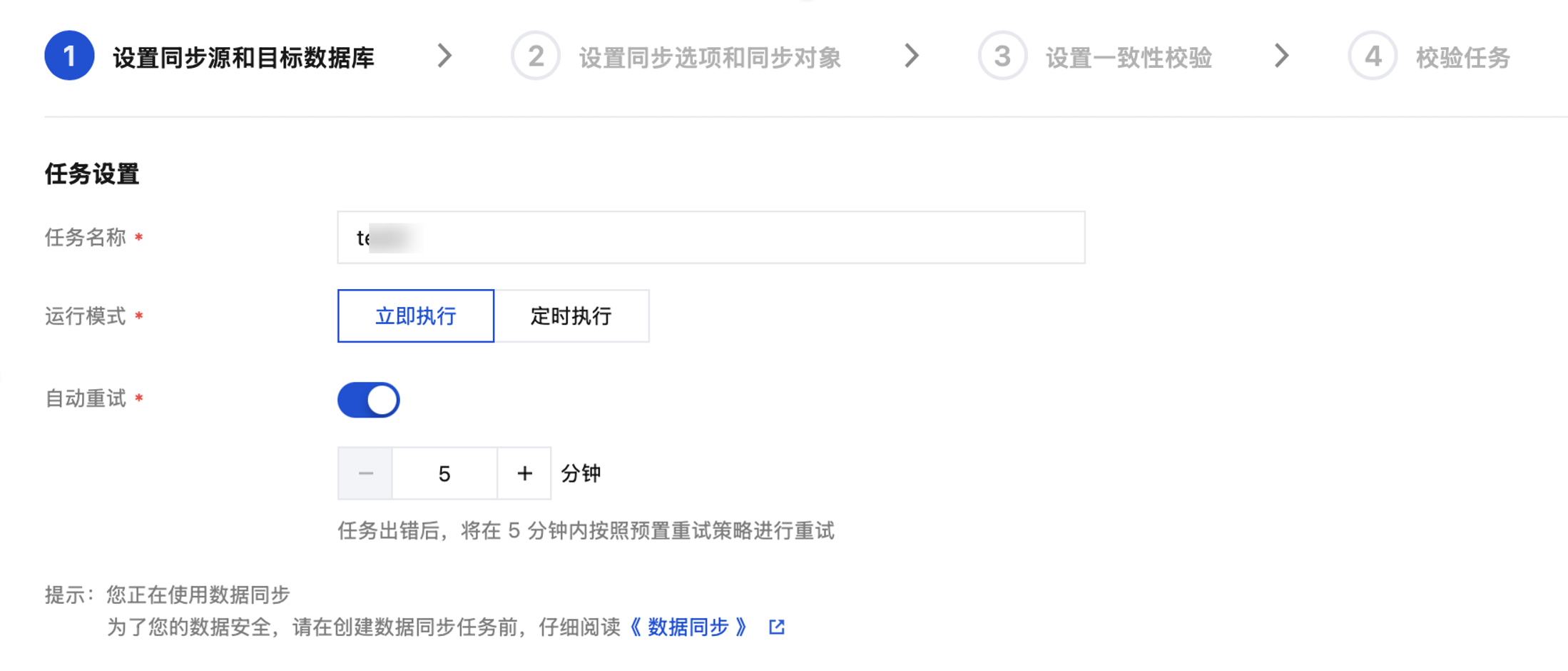Go to 设置同步选项和同步对象 step
This screenshot has height=671, width=1568.
coord(710,57)
